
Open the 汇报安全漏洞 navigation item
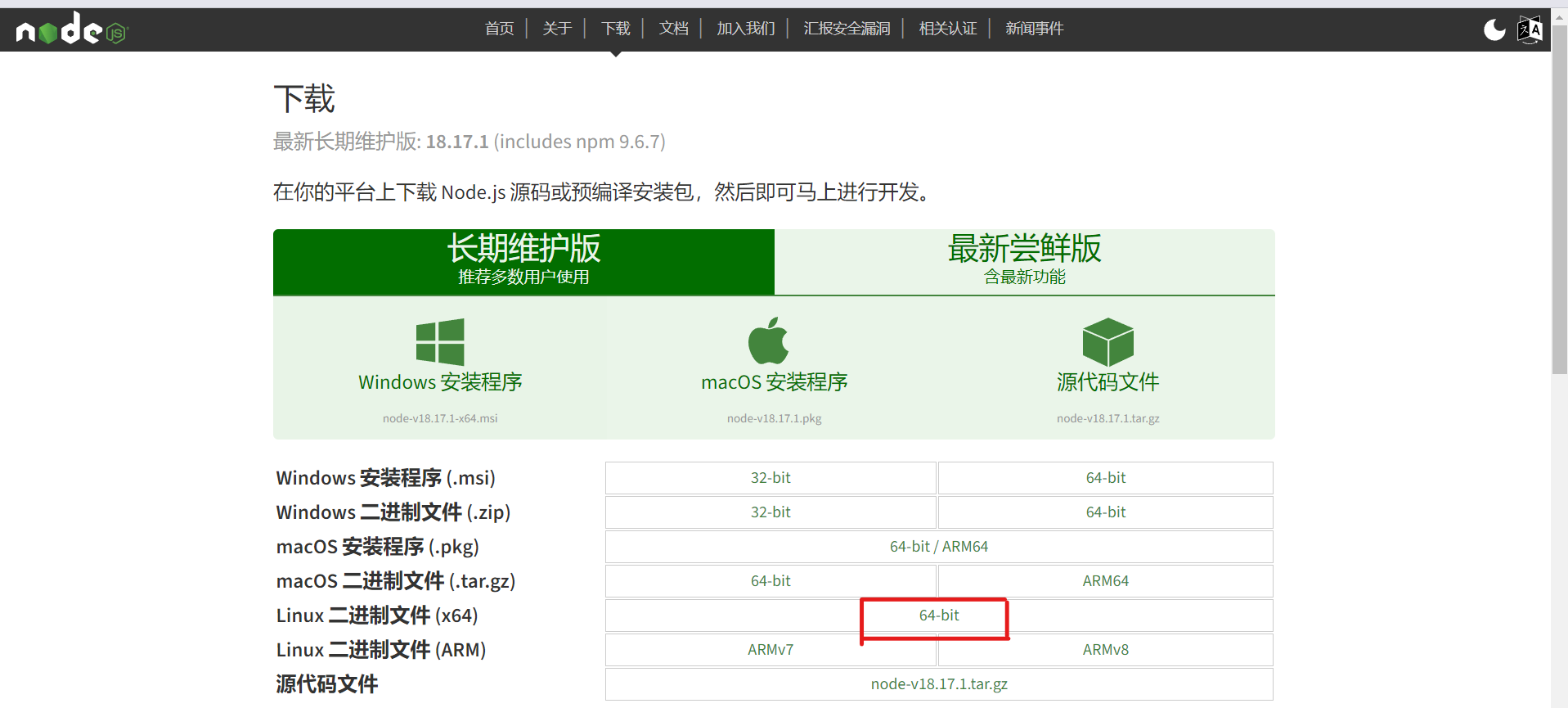(847, 29)
